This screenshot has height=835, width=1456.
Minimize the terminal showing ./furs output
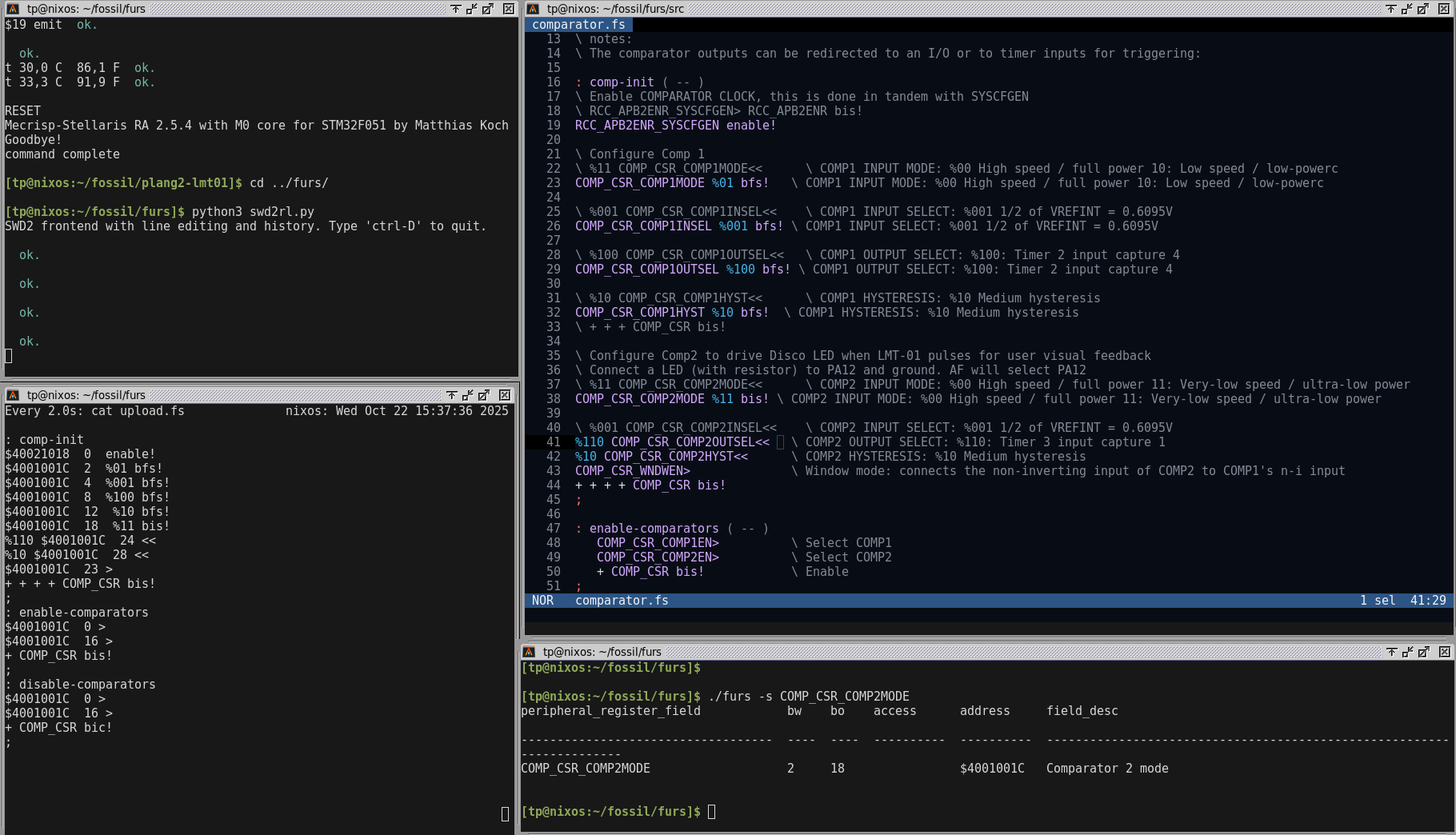pos(1408,652)
